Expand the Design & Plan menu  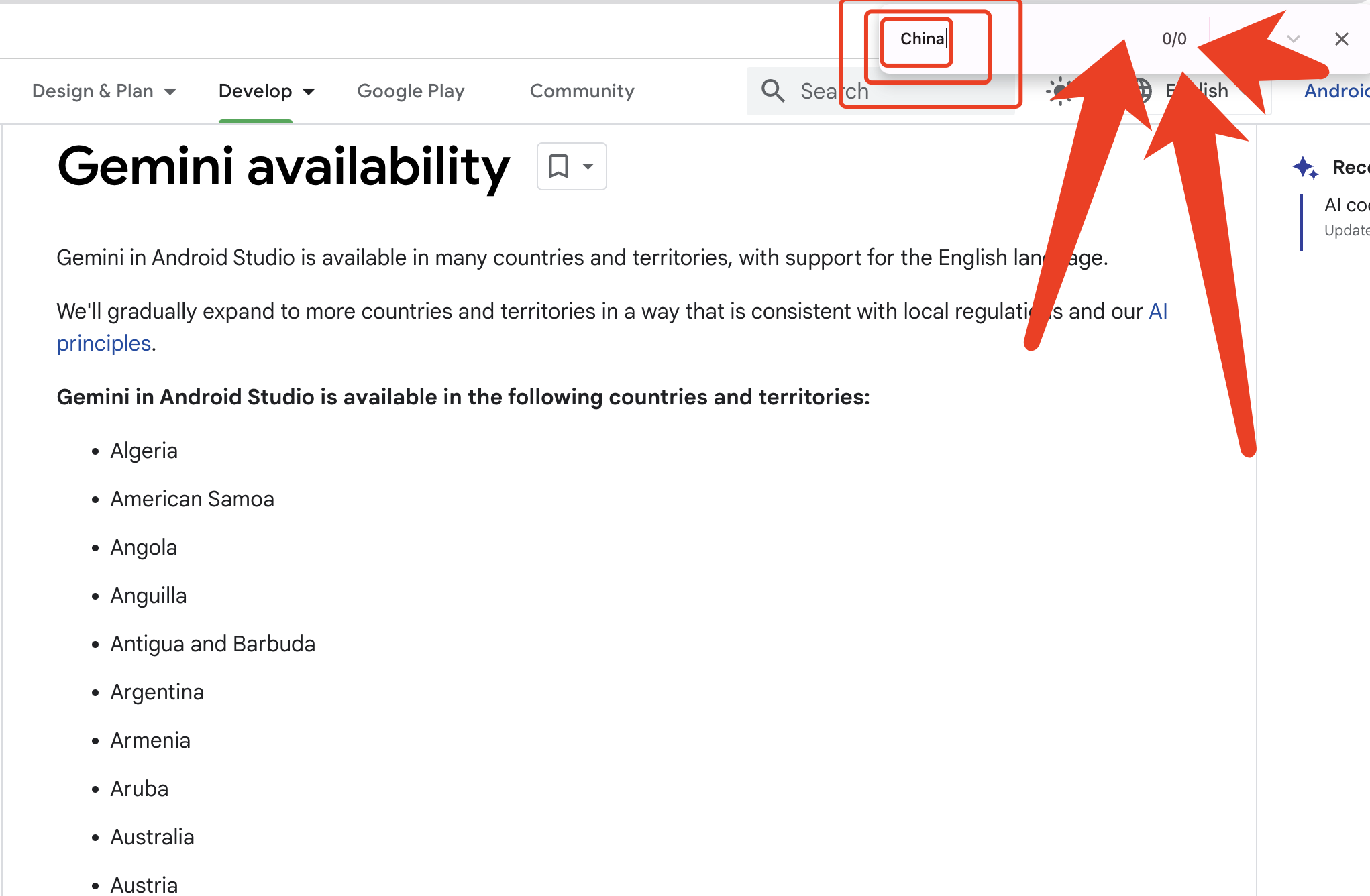pyautogui.click(x=104, y=91)
